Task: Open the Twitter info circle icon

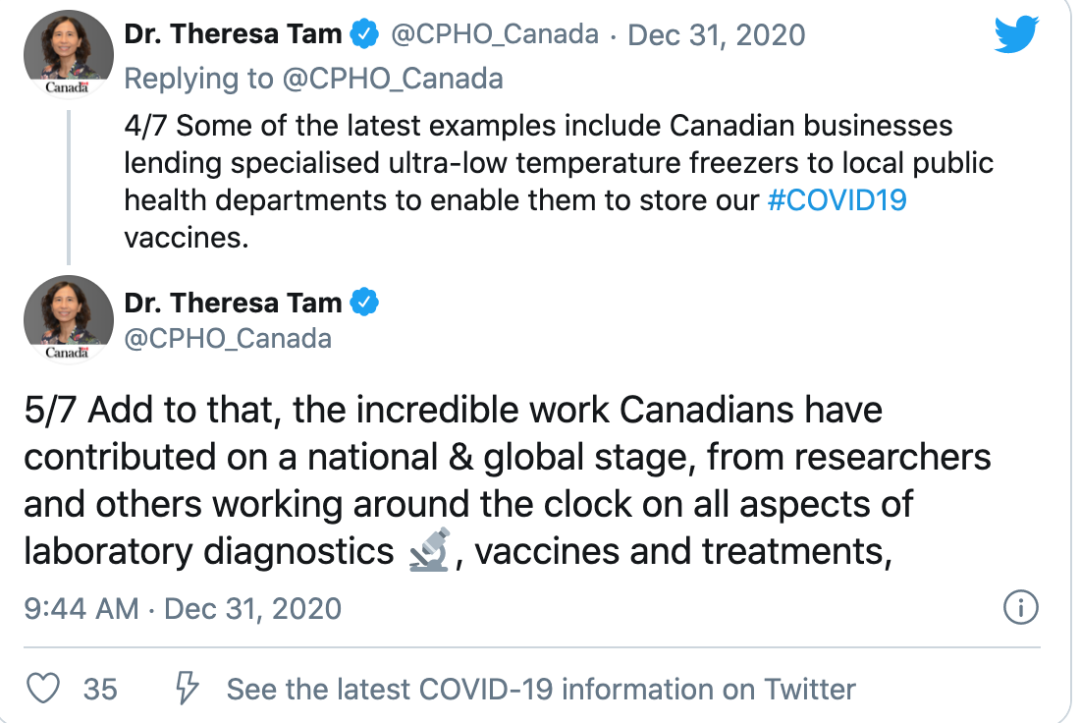Action: (x=1020, y=607)
